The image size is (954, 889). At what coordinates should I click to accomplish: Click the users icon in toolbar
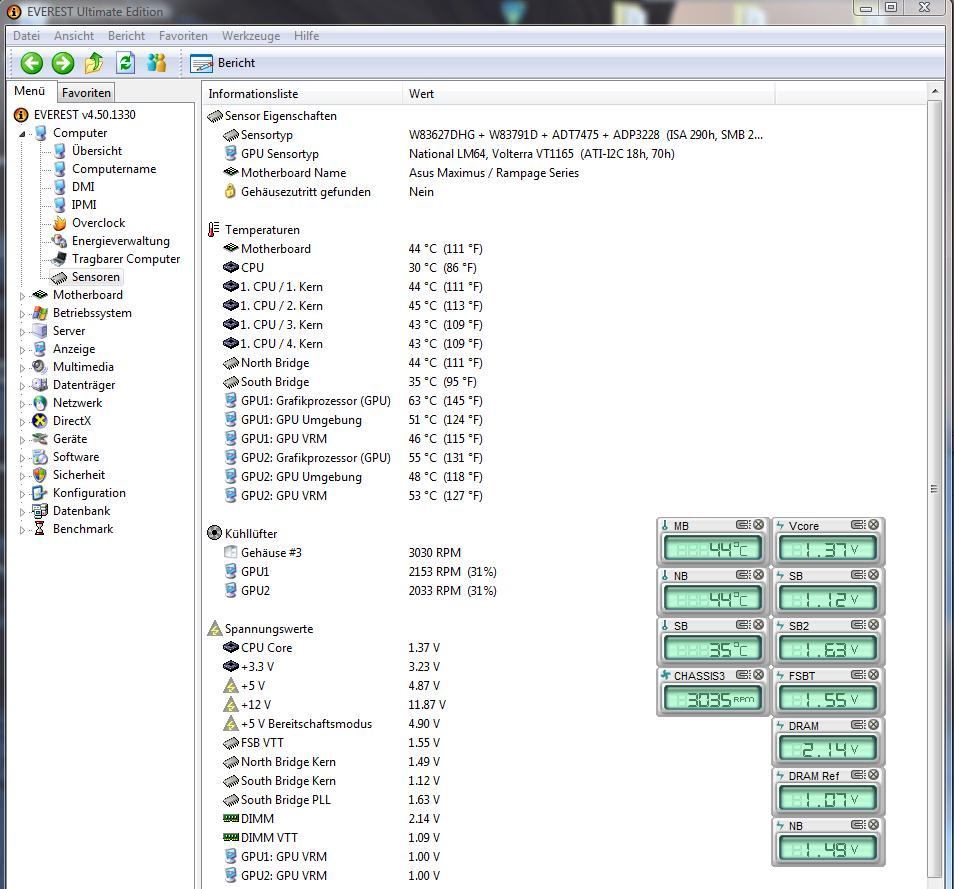coord(157,63)
